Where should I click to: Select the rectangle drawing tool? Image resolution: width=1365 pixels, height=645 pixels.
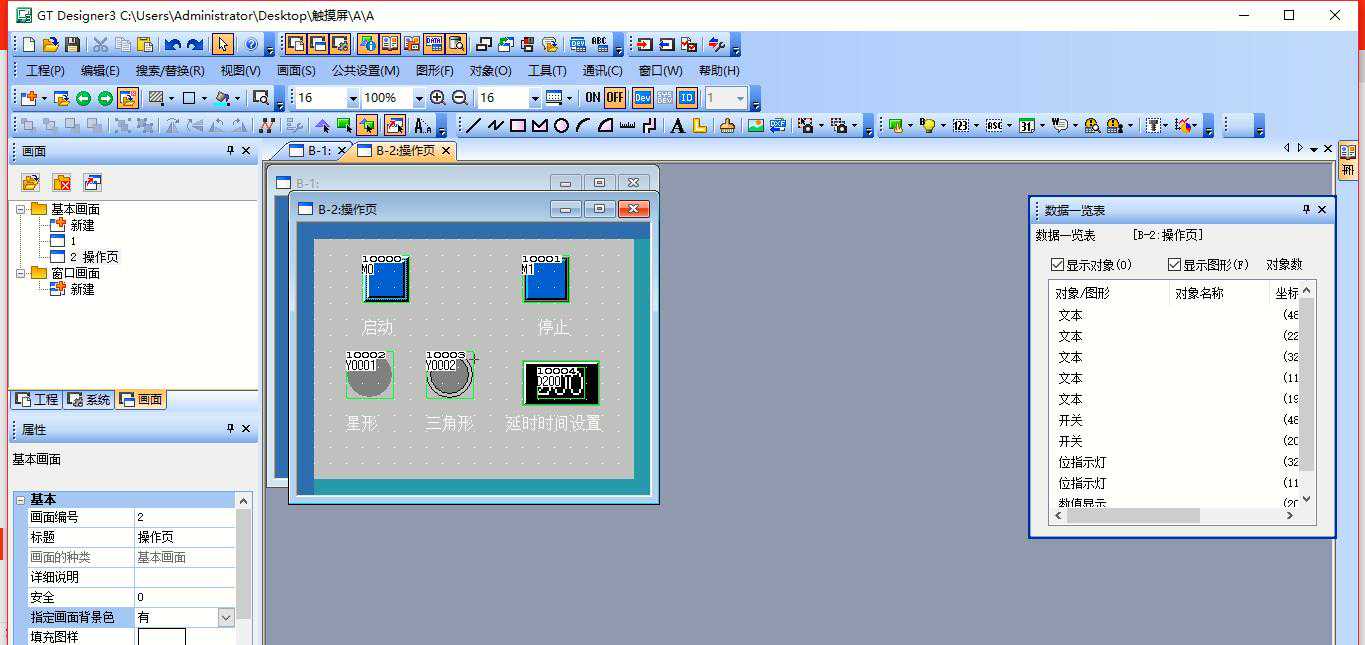(517, 125)
